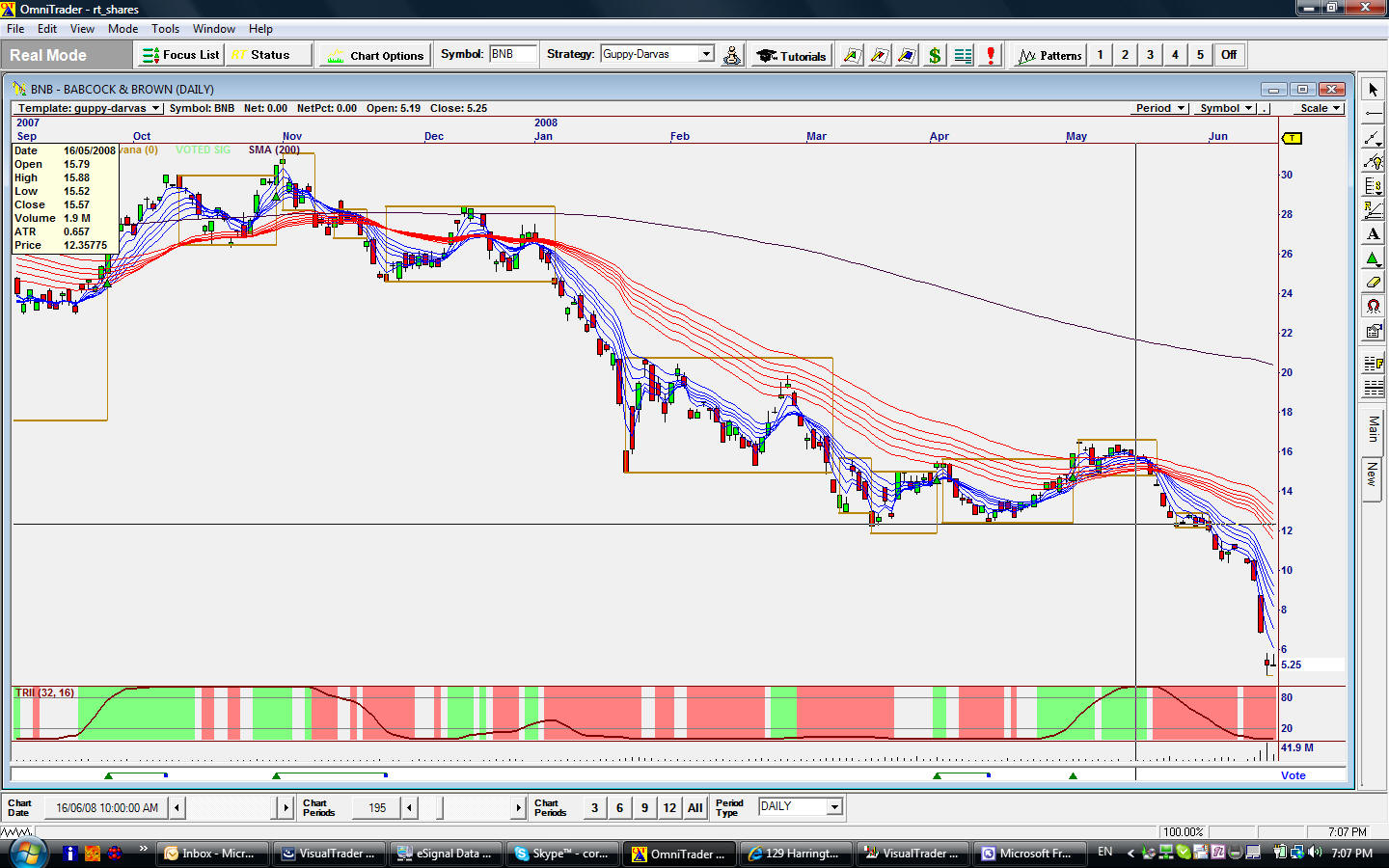The width and height of the screenshot is (1389, 868).
Task: Select pattern level 3 button
Action: tap(1150, 55)
